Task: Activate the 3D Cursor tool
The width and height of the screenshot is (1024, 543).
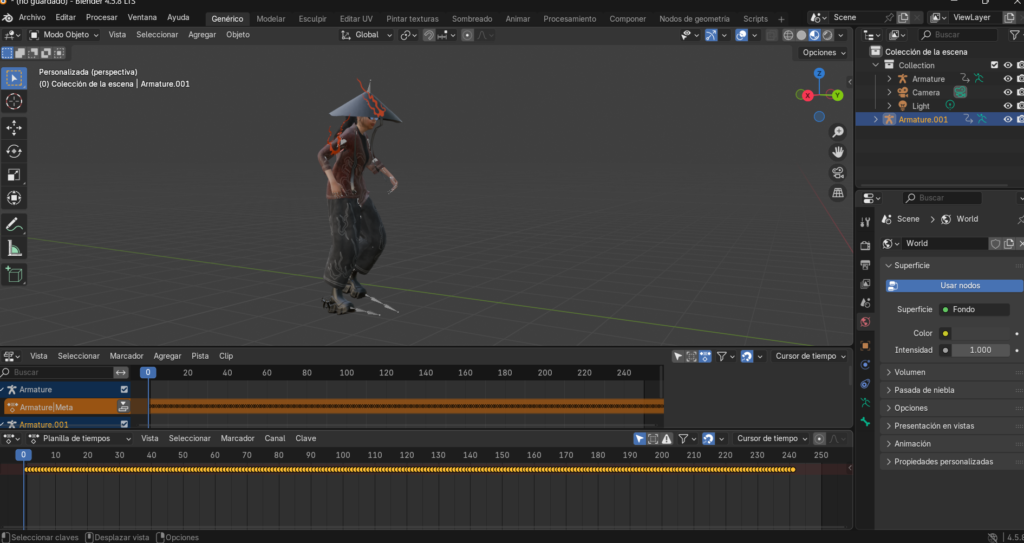Action: point(14,101)
